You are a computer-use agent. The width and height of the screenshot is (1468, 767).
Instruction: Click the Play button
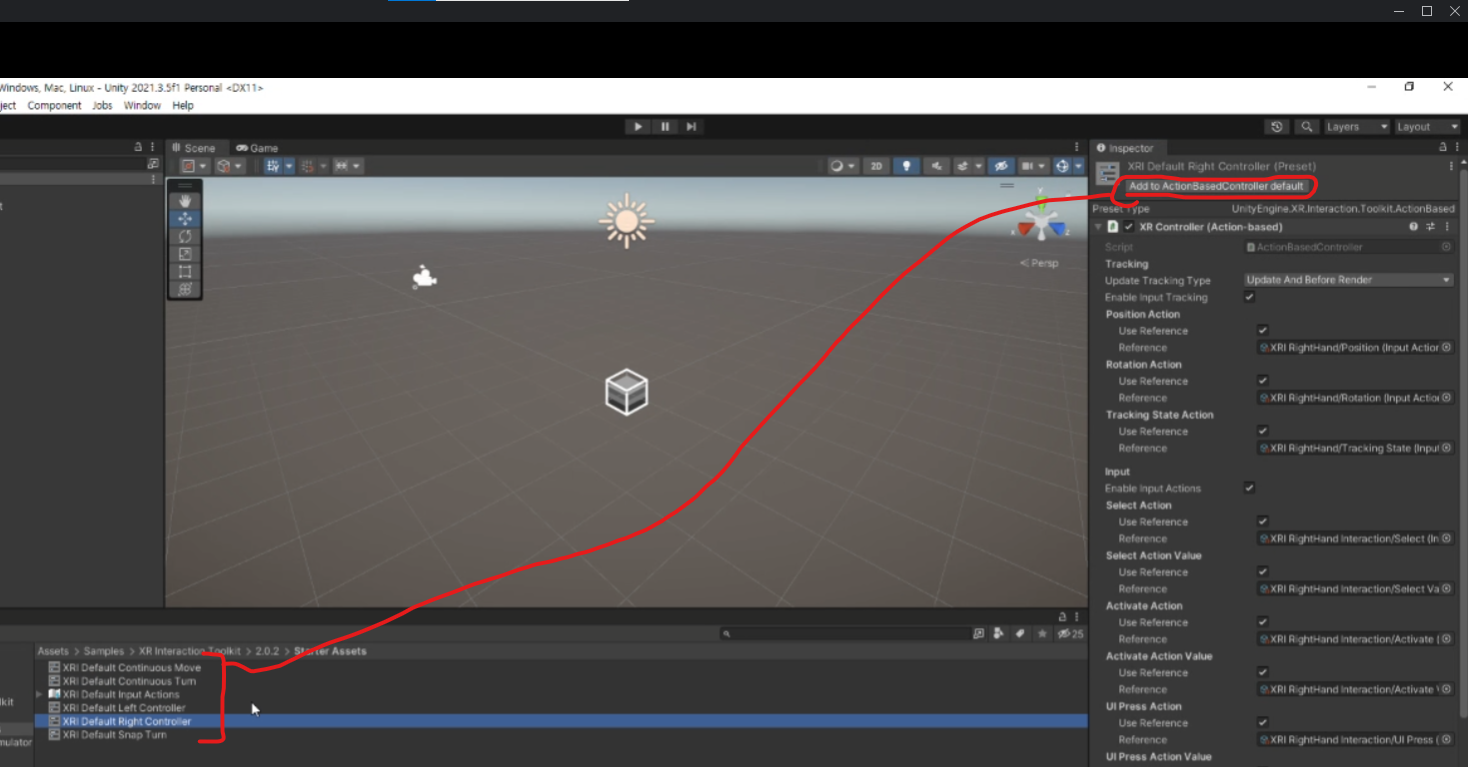pyautogui.click(x=638, y=127)
